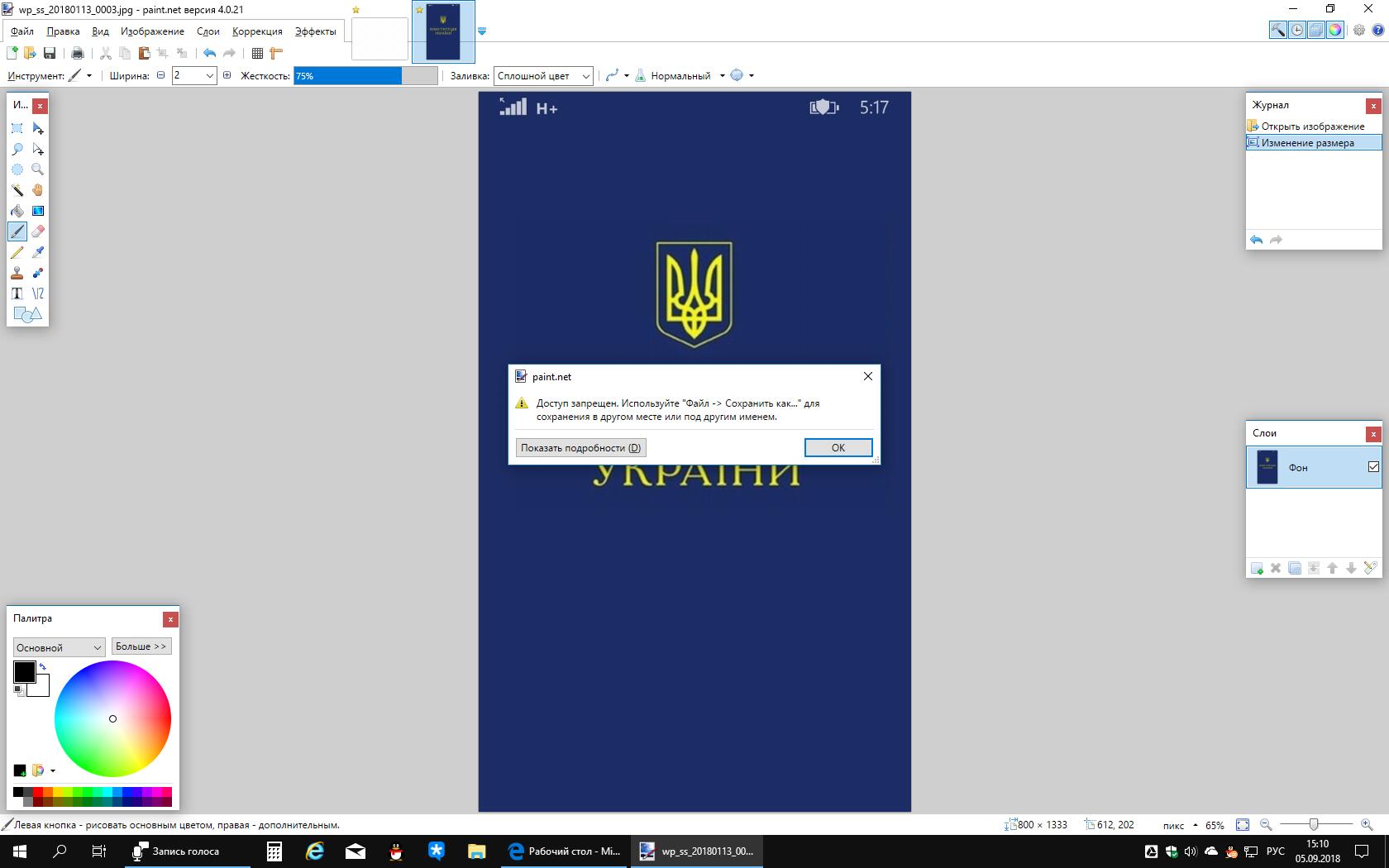Click OK in the paint.net dialog
The height and width of the screenshot is (868, 1389).
(838, 447)
